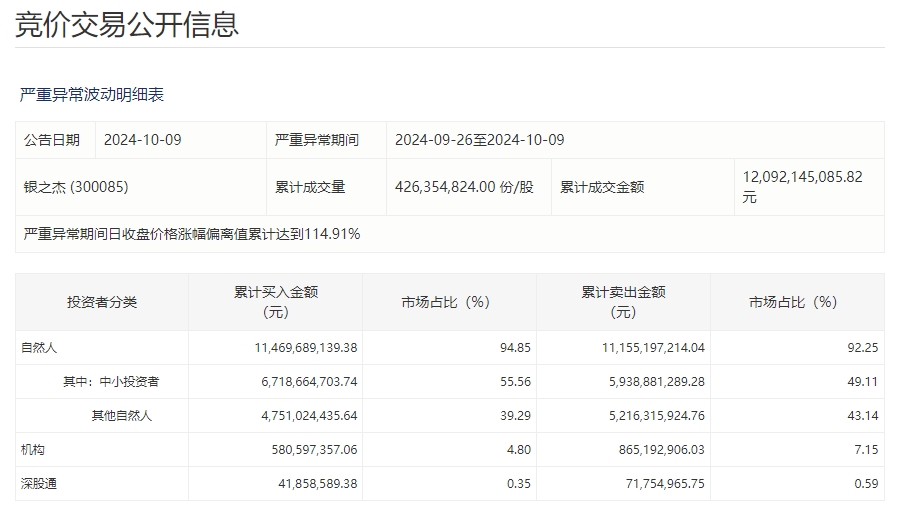Click the 投资者分类 column header
The height and width of the screenshot is (517, 907).
click(102, 302)
